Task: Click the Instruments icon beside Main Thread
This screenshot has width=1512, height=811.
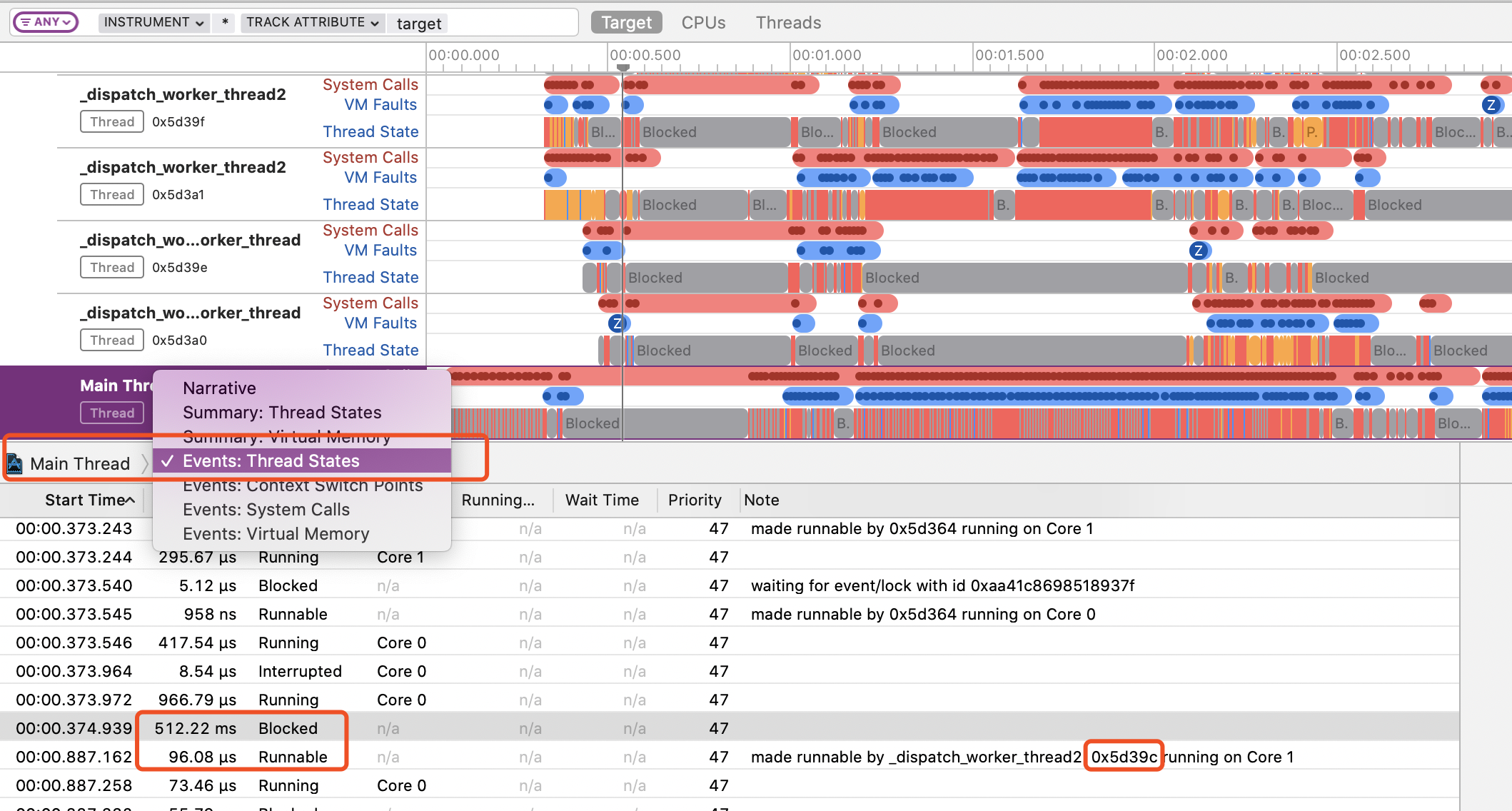Action: click(x=14, y=464)
